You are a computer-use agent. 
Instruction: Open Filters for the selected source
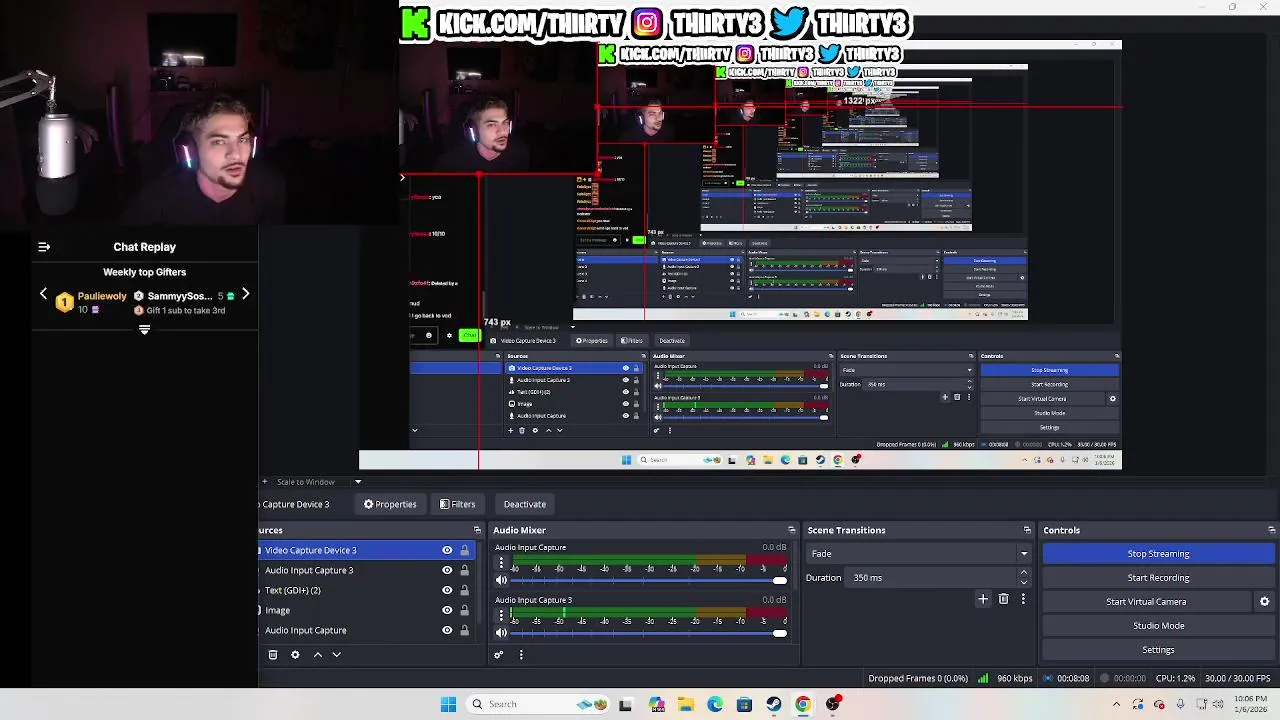point(457,504)
